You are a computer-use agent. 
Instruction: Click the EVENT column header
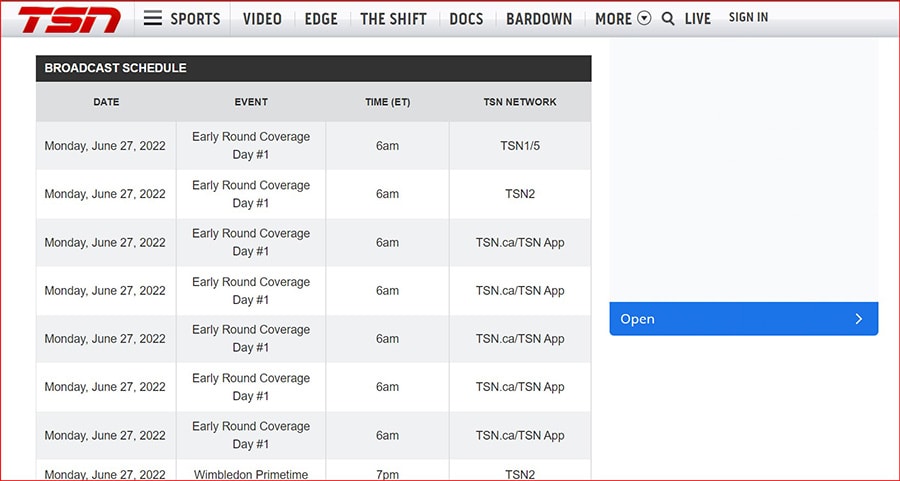[251, 102]
